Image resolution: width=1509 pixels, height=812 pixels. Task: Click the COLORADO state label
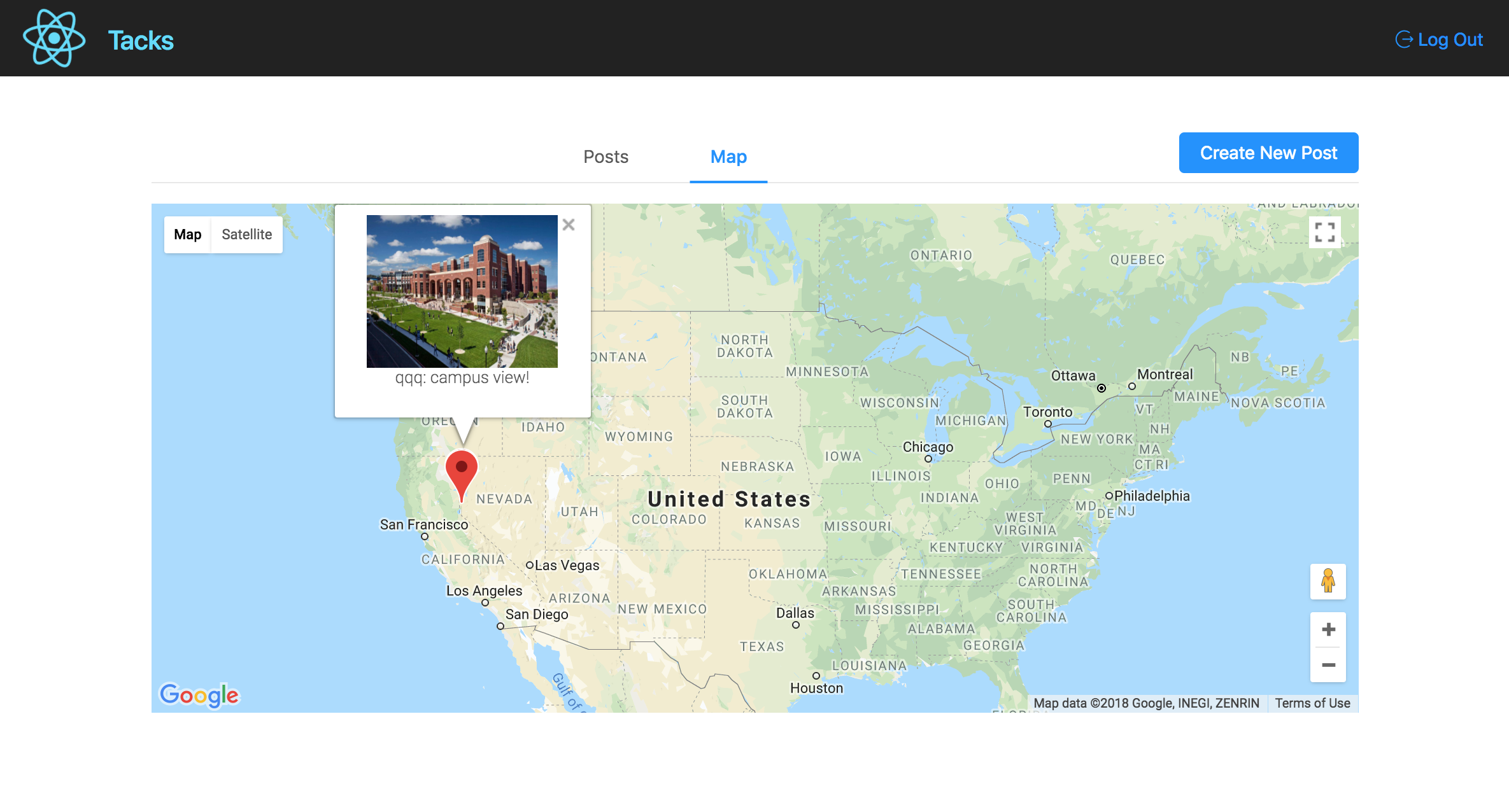tap(669, 519)
